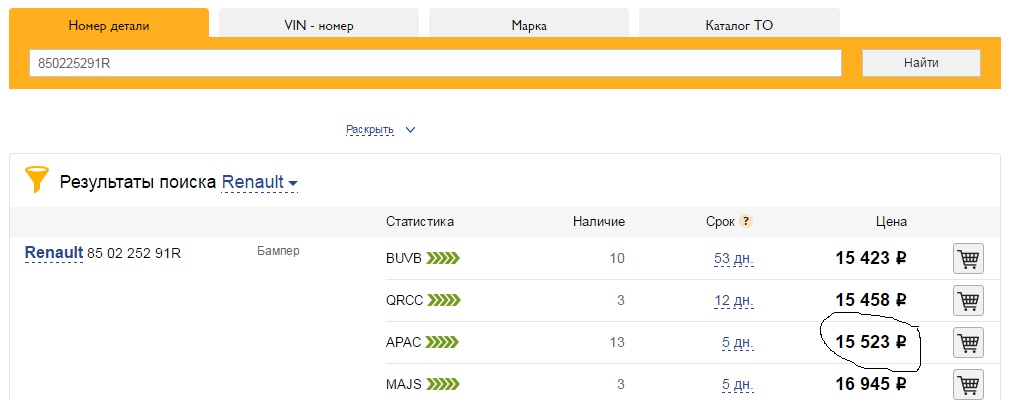Click the orange filter funnel icon
The width and height of the screenshot is (1027, 400).
point(37,181)
